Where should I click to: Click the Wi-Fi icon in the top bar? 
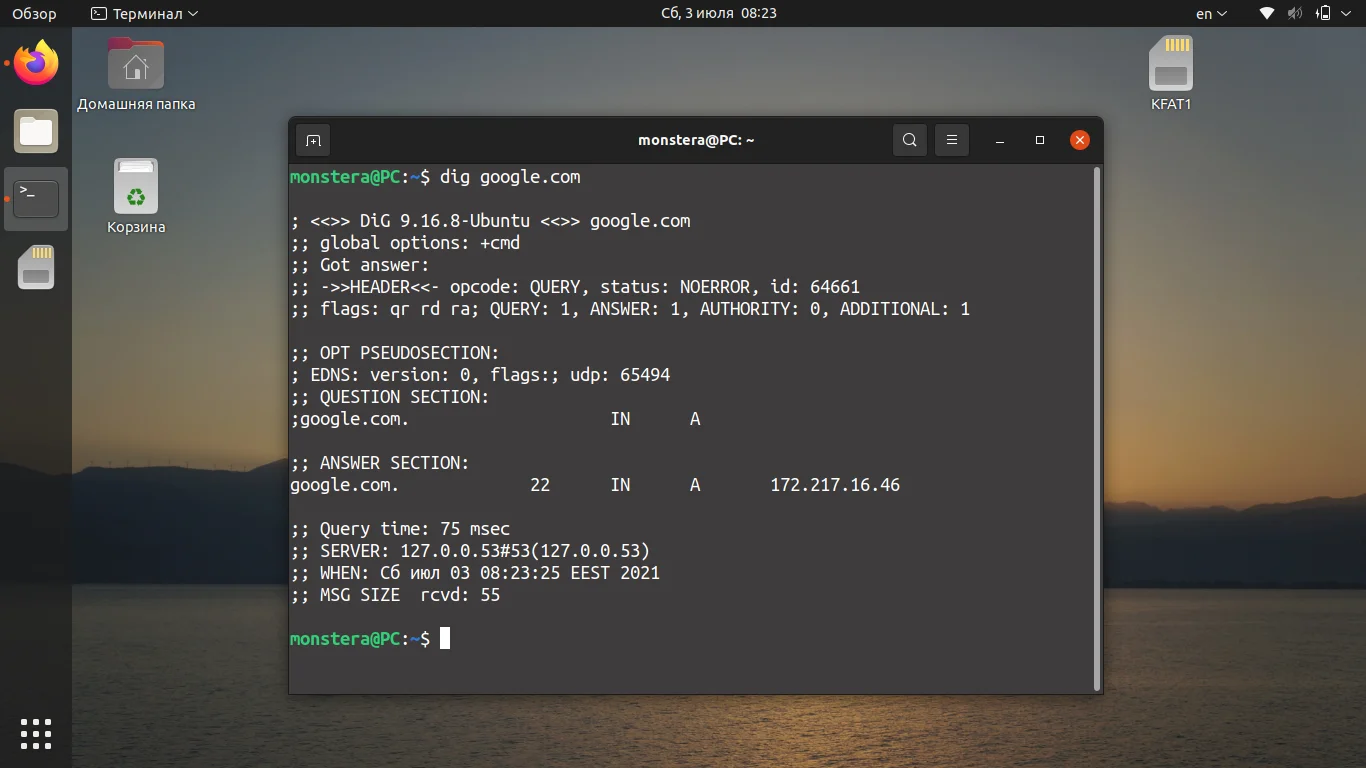(1266, 13)
